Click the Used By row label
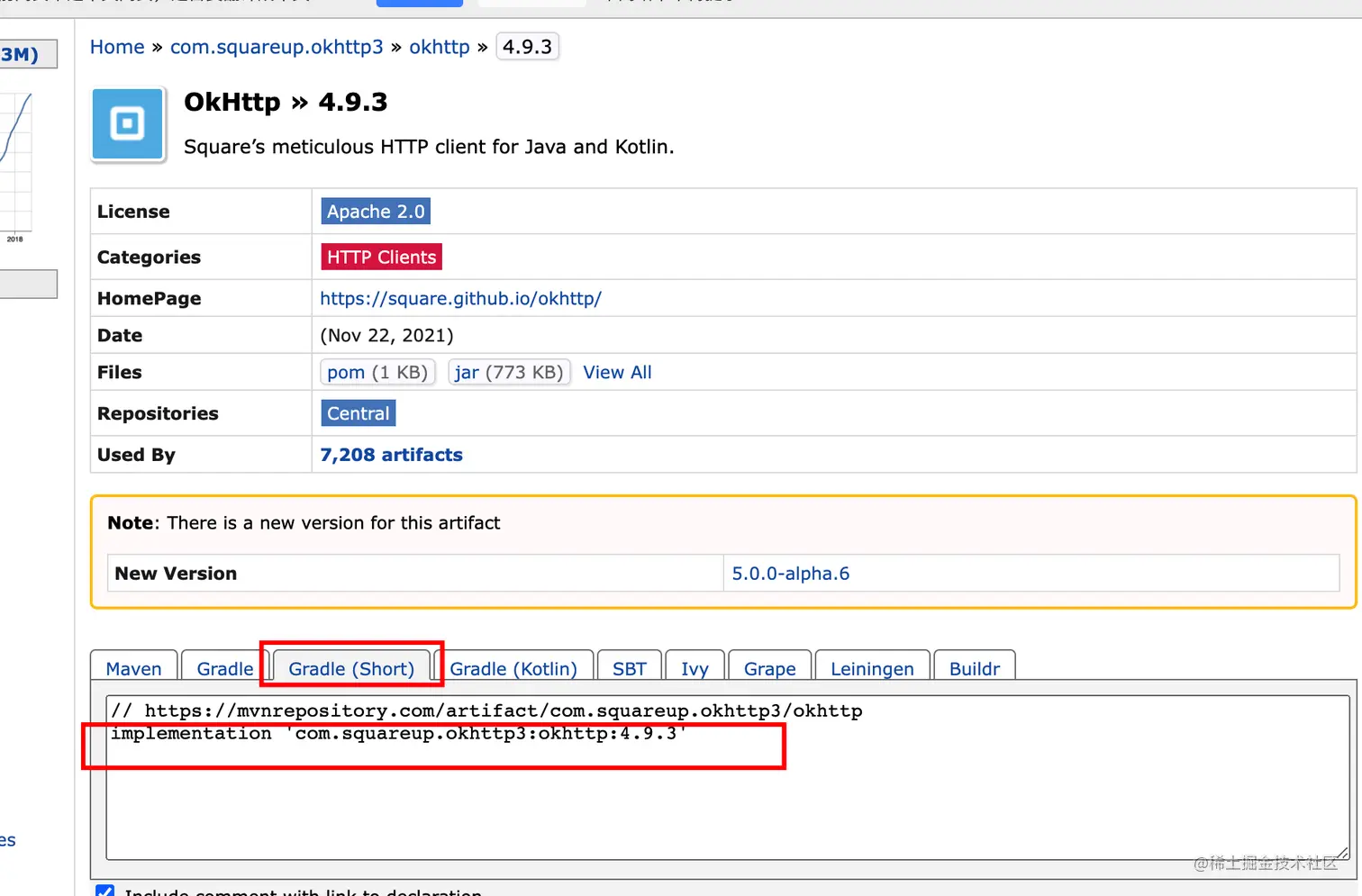Screen dimensions: 1362x896 (x=136, y=455)
